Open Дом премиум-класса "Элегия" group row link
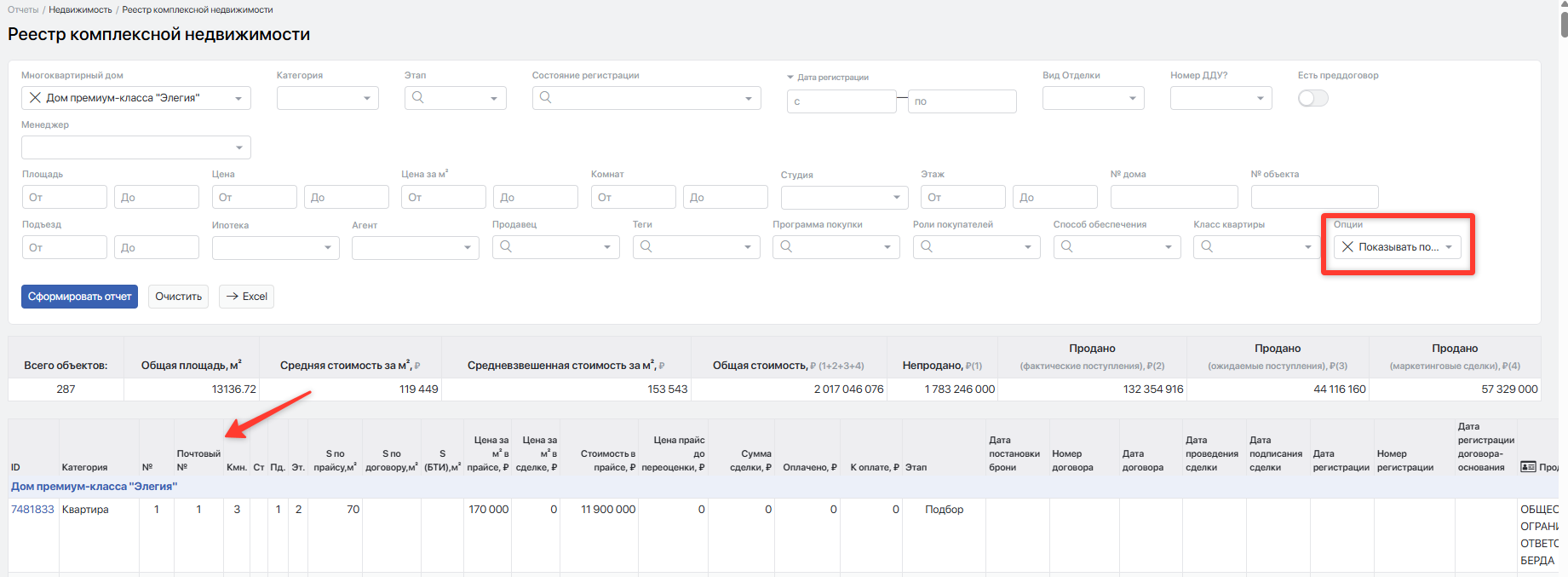1568x577 pixels. point(94,487)
